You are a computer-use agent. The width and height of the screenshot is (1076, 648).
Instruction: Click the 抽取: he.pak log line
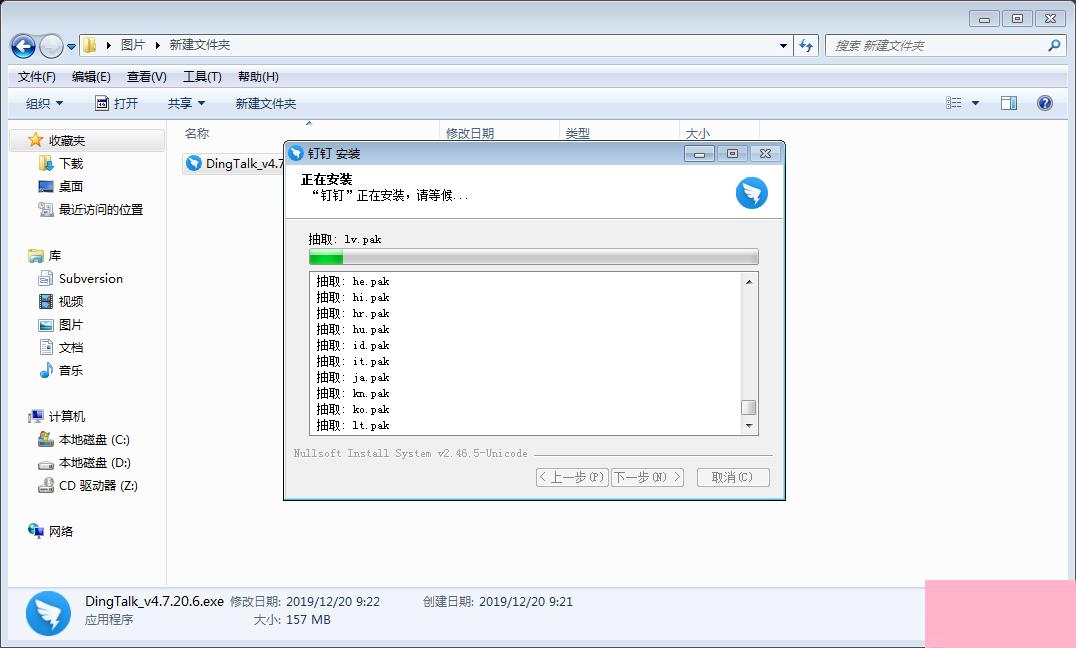click(353, 281)
